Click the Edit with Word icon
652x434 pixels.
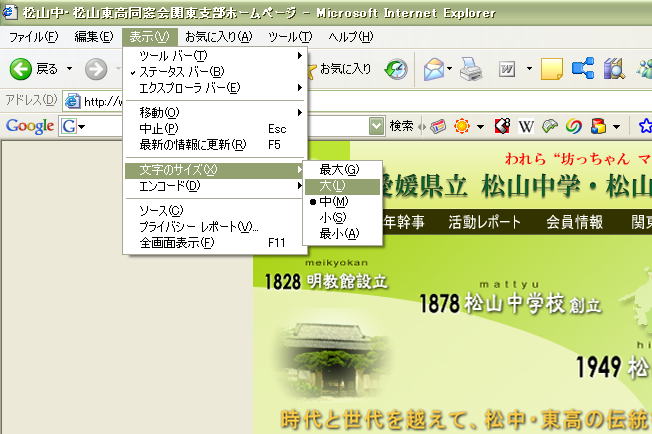click(507, 69)
